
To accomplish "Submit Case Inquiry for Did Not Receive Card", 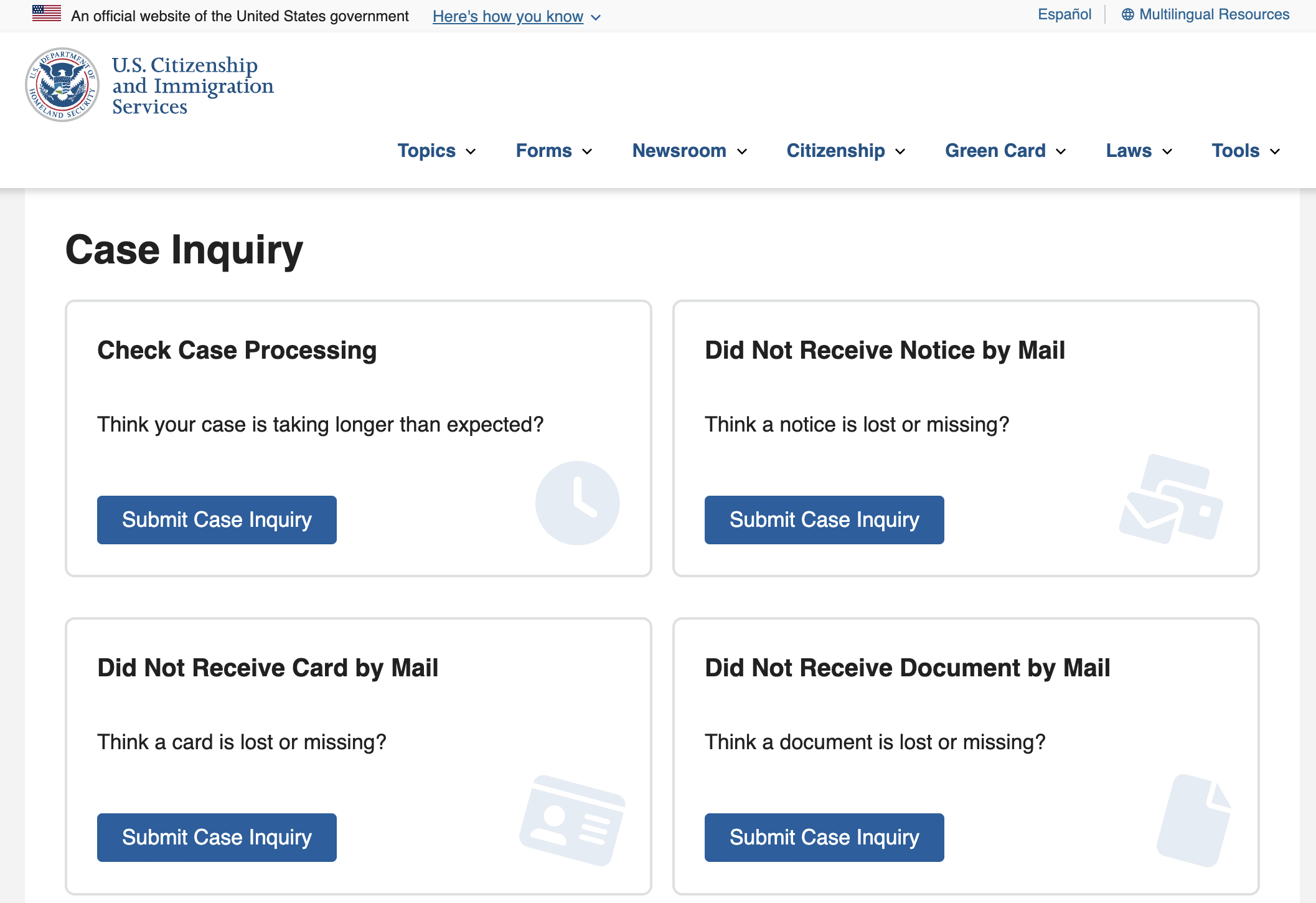I will coord(217,838).
